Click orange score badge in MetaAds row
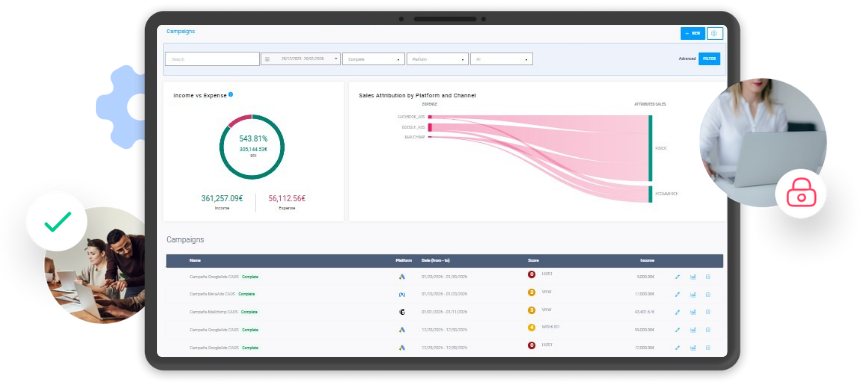Viewport: 861px width, 386px height. [x=532, y=292]
